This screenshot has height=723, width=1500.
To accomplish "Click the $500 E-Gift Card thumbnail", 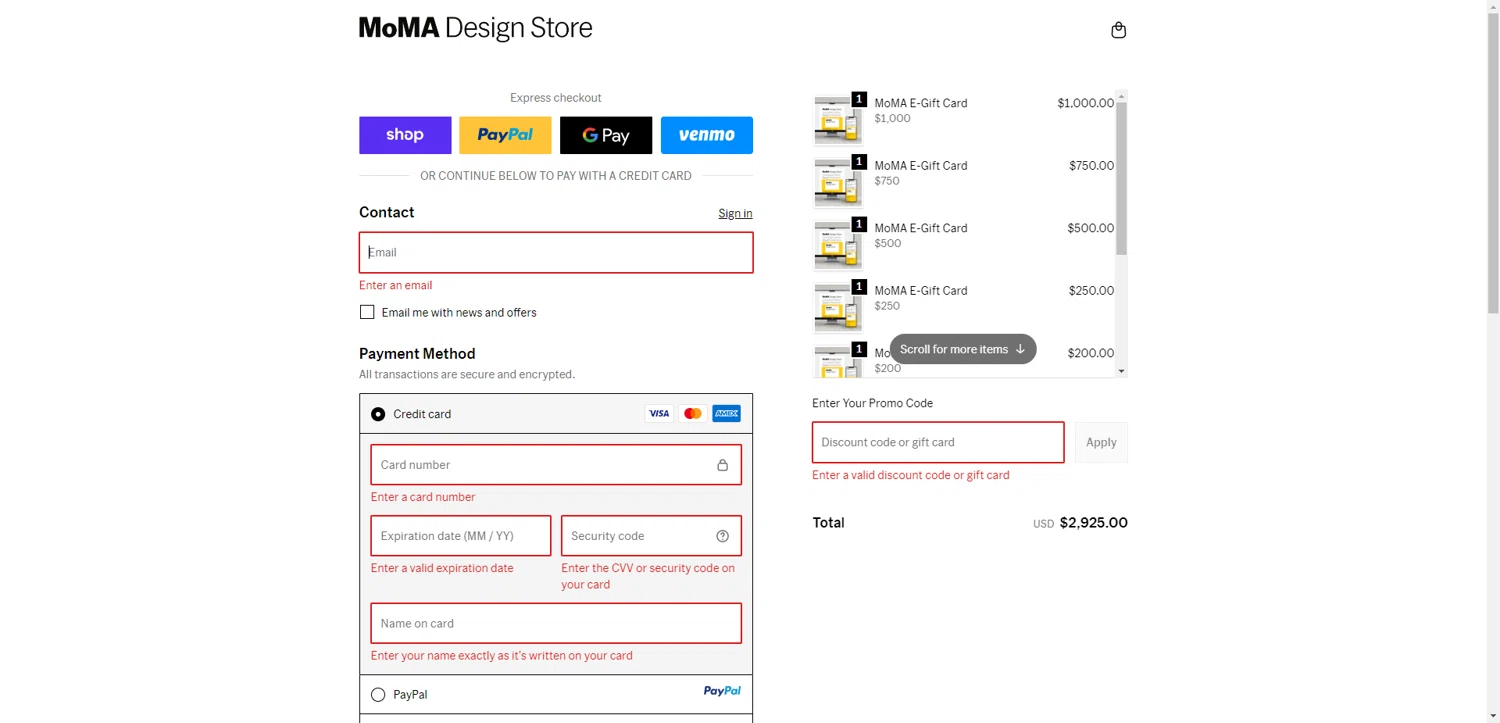I will point(838,245).
